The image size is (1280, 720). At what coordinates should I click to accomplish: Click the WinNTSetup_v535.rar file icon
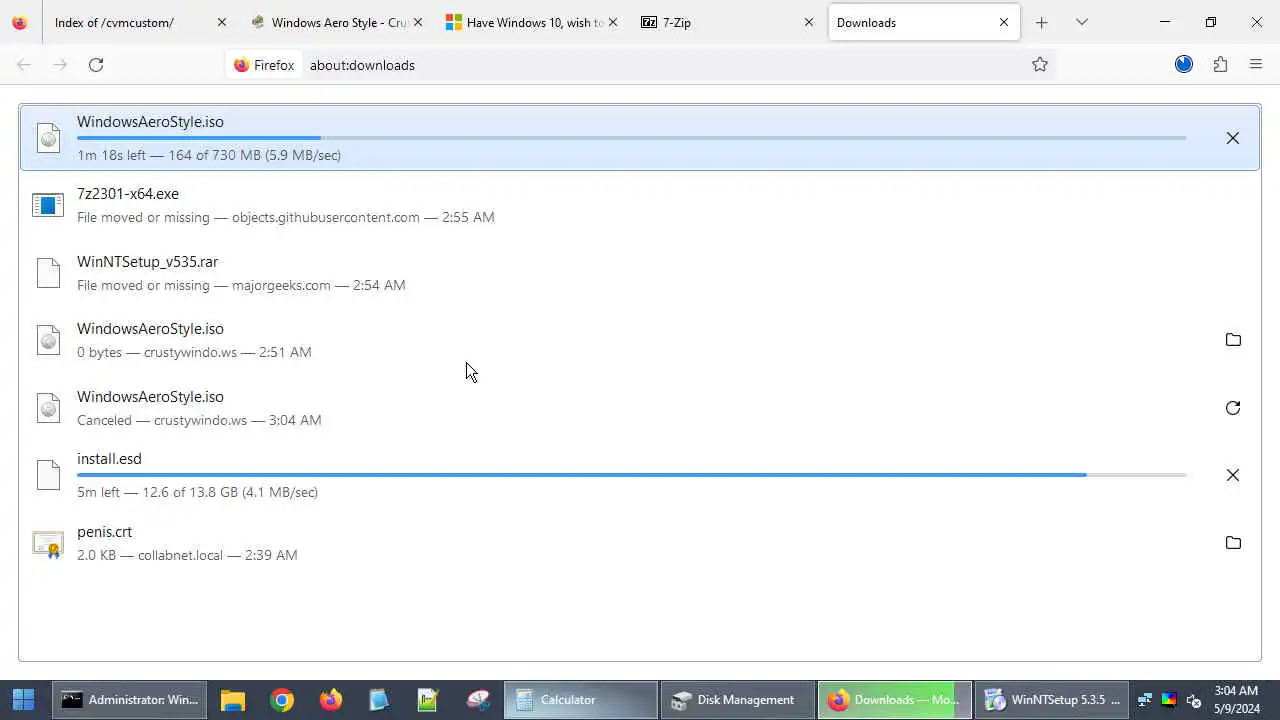pos(48,273)
